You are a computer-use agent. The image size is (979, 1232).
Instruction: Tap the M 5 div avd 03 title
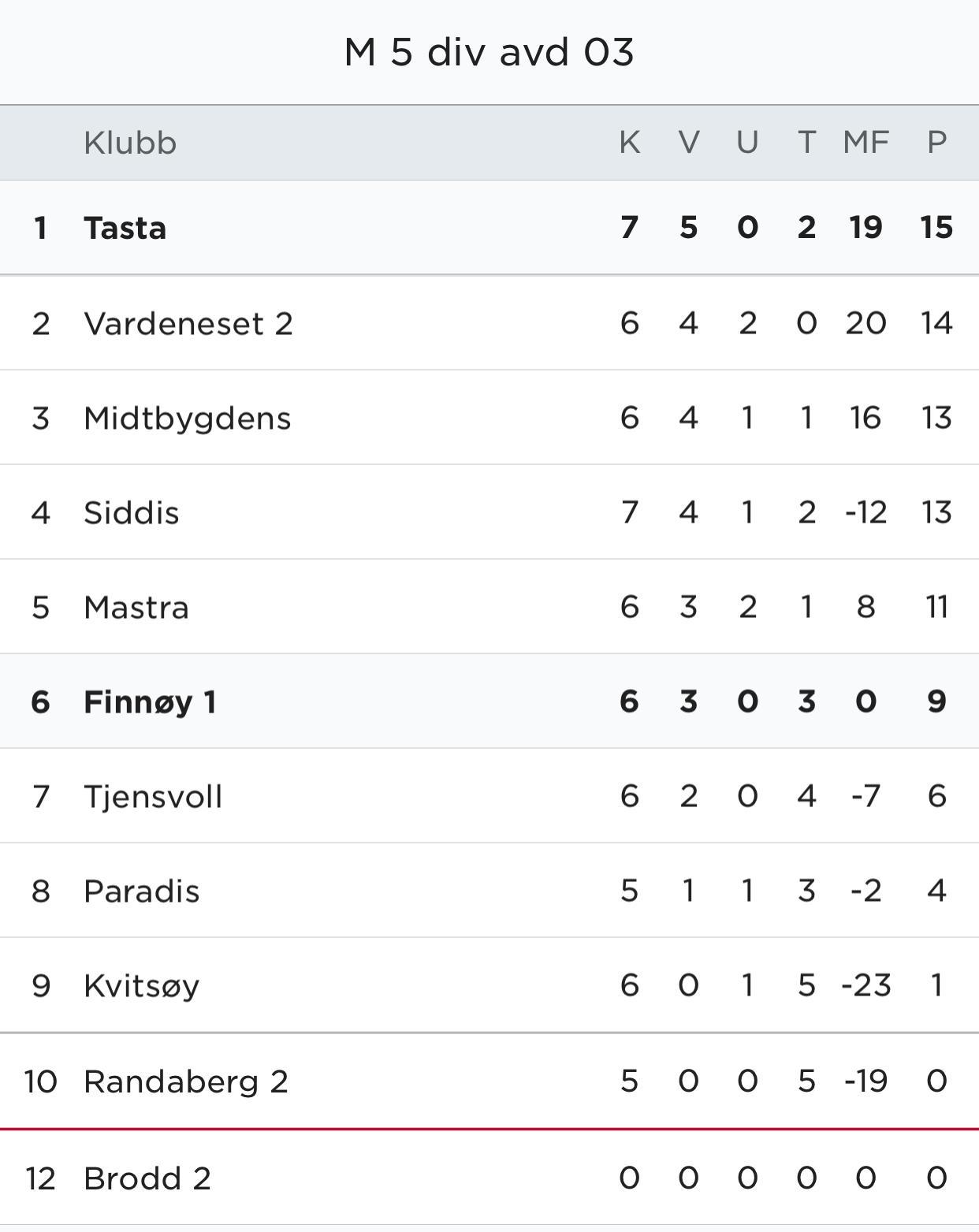pyautogui.click(x=489, y=53)
